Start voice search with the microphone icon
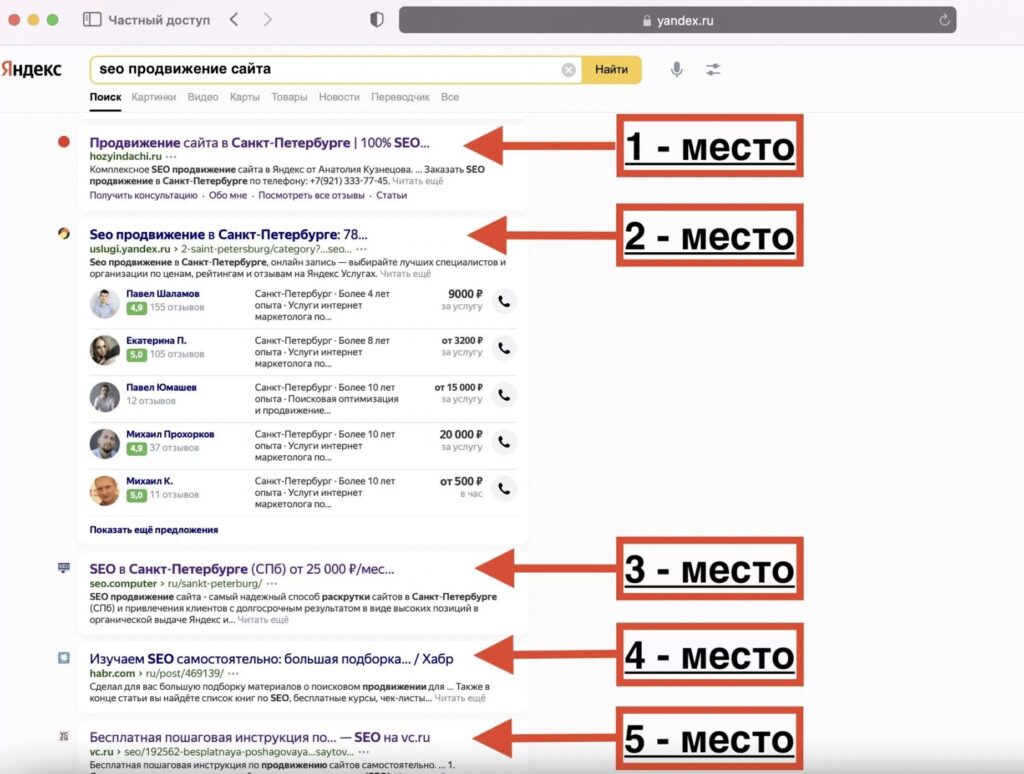The width and height of the screenshot is (1024, 774). pos(677,69)
